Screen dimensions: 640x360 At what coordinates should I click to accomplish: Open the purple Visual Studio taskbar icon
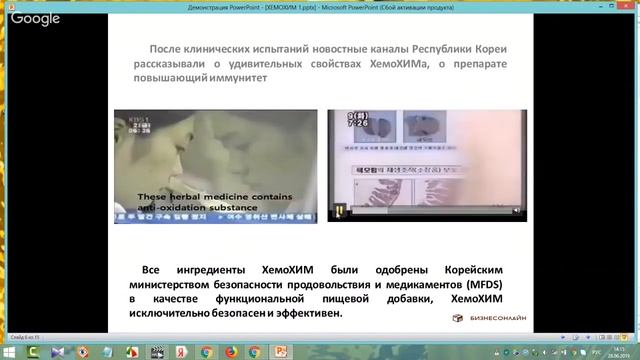pyautogui.click(x=58, y=352)
